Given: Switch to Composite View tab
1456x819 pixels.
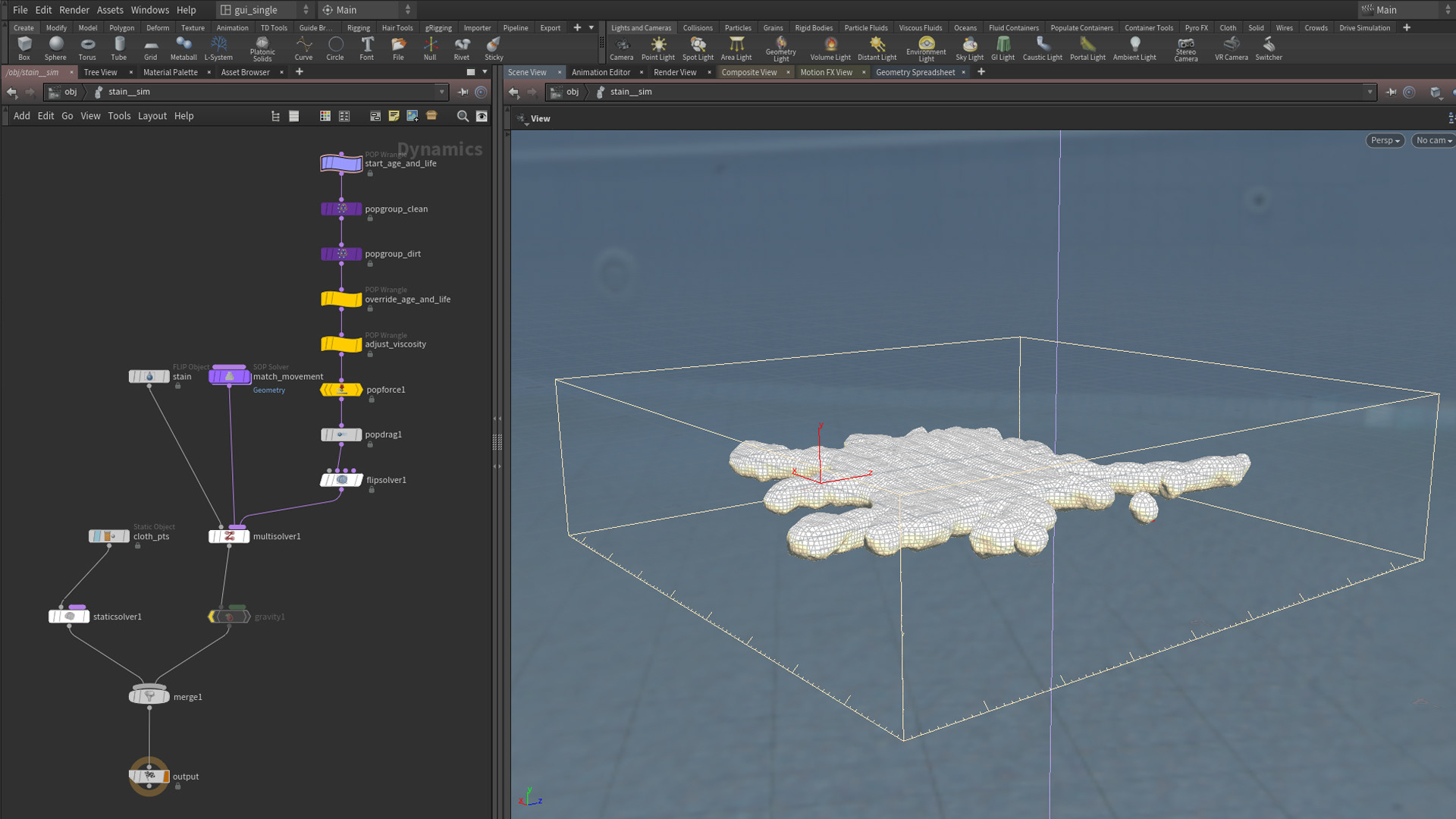Looking at the screenshot, I should click(749, 72).
